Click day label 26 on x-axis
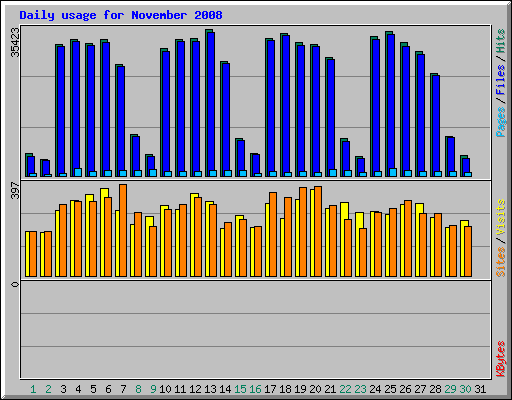The image size is (512, 400). point(405,389)
